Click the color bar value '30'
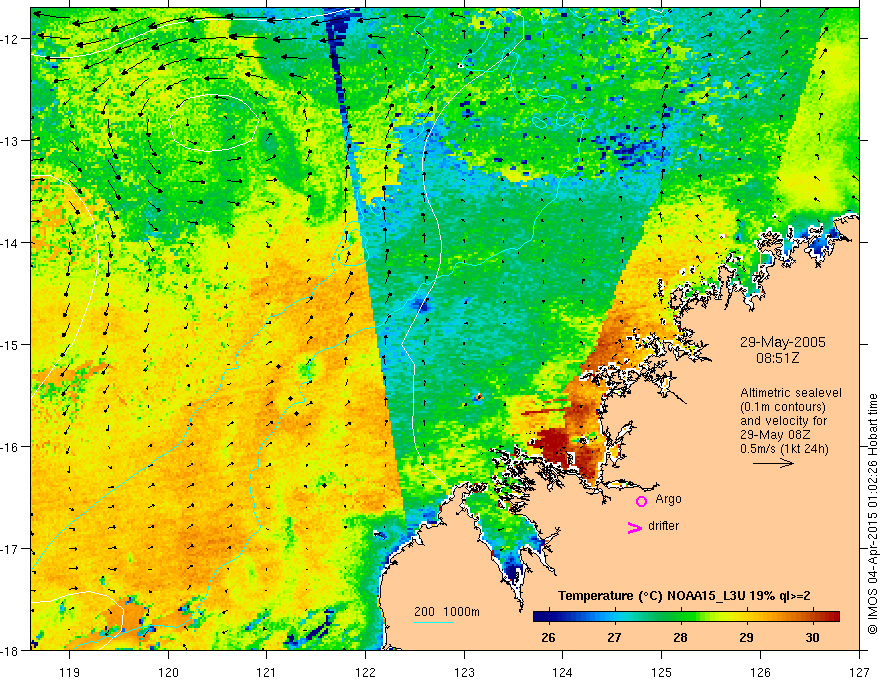Viewport: 880px width, 680px height. tap(812, 638)
